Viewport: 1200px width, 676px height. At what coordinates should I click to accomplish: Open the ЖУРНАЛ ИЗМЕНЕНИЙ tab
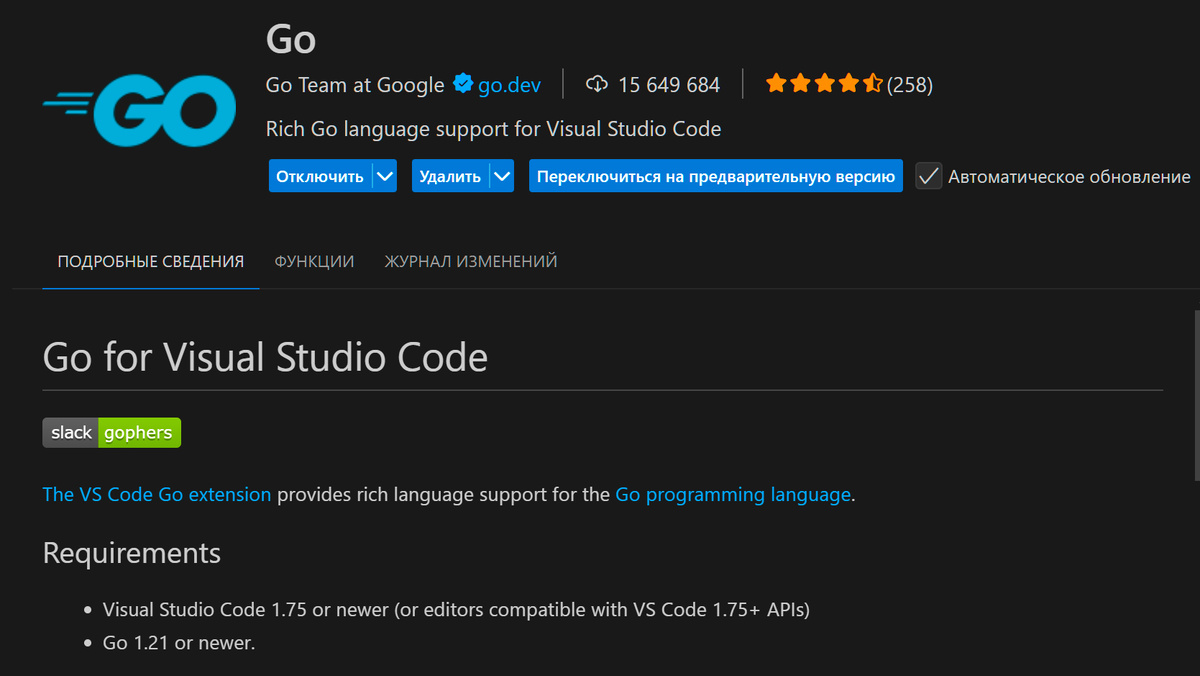(471, 262)
